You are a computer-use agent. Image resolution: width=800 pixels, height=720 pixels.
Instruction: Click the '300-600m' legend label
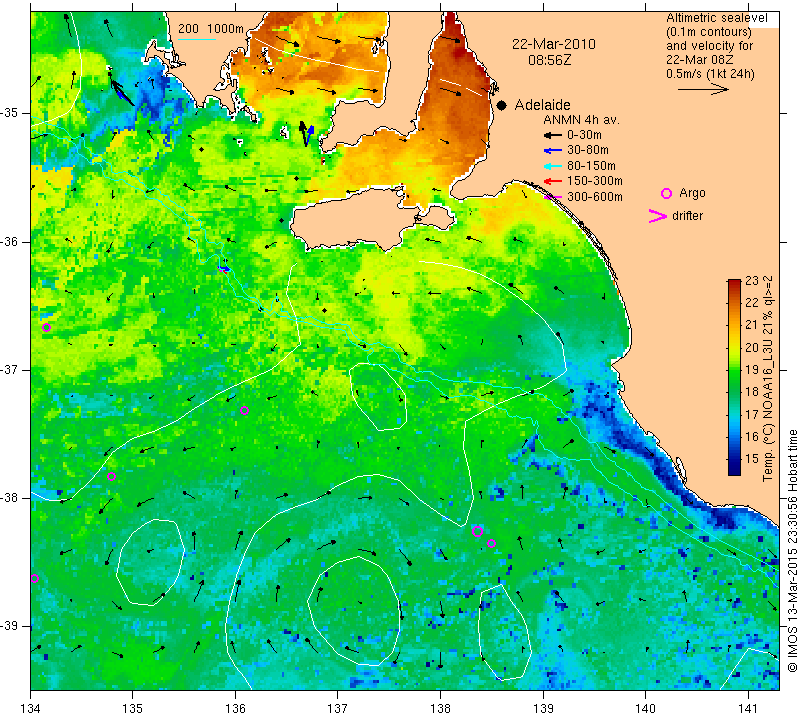coord(595,197)
